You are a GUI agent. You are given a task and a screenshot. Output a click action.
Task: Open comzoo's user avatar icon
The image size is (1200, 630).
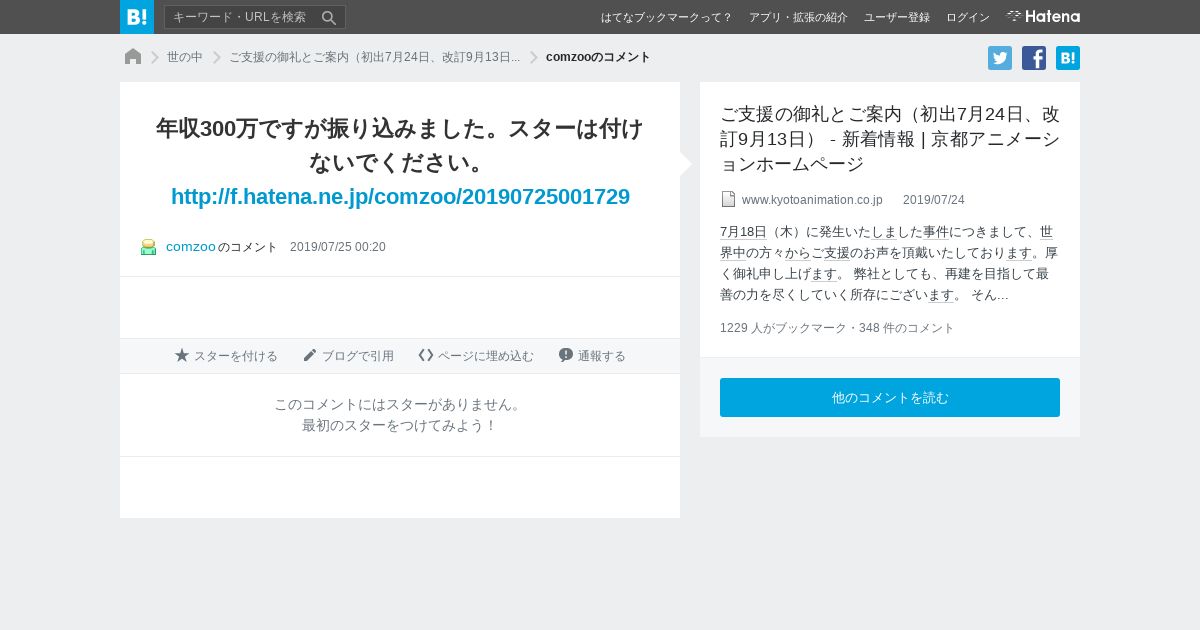click(148, 247)
